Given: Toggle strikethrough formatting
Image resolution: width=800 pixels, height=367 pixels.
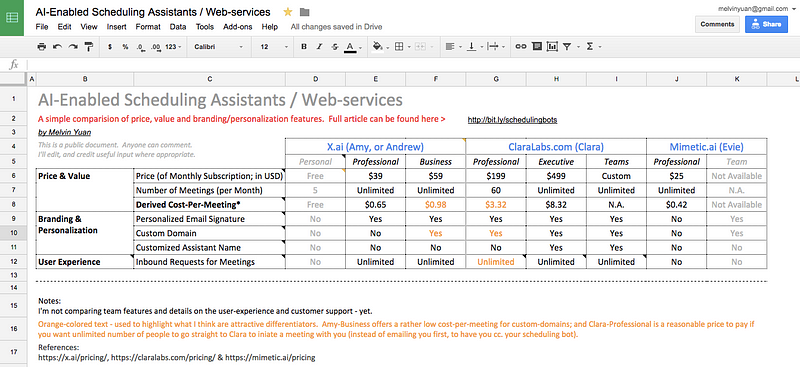Looking at the screenshot, I should point(335,46).
